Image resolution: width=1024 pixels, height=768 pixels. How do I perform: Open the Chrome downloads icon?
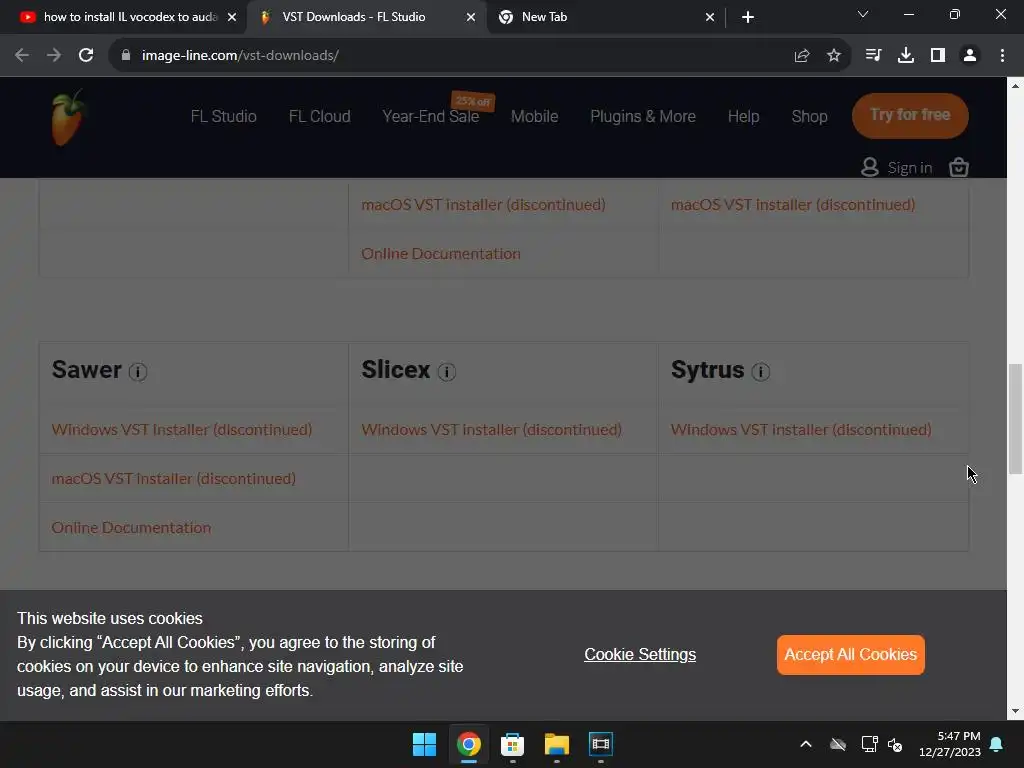(905, 56)
